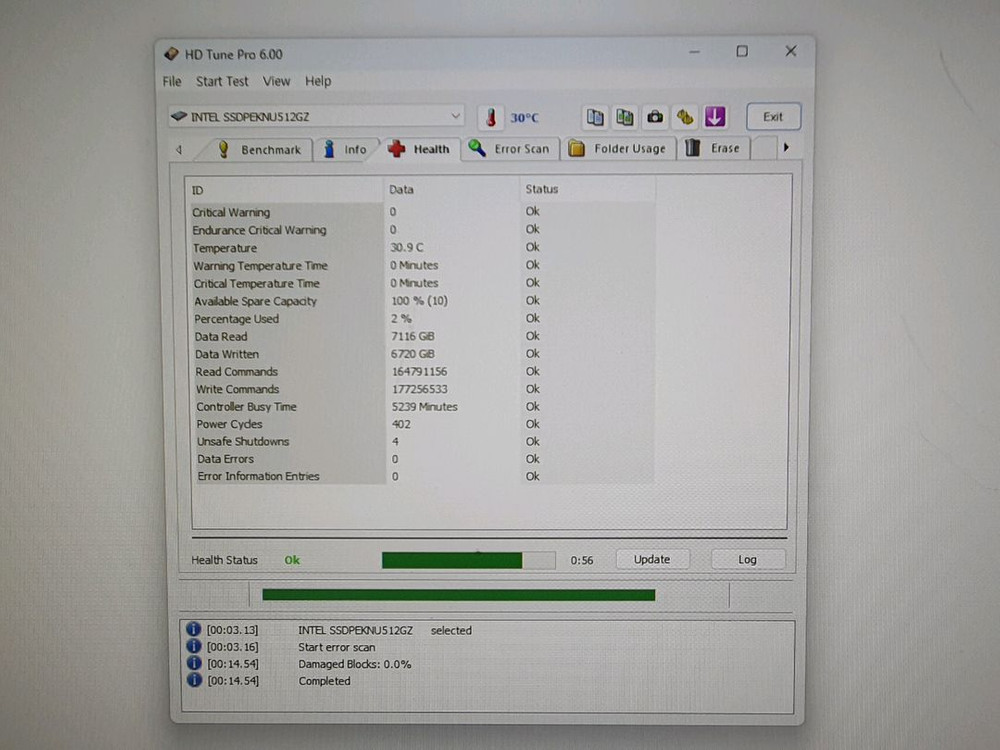Image resolution: width=1000 pixels, height=750 pixels.
Task: Open the drive selection dropdown
Action: tap(456, 115)
